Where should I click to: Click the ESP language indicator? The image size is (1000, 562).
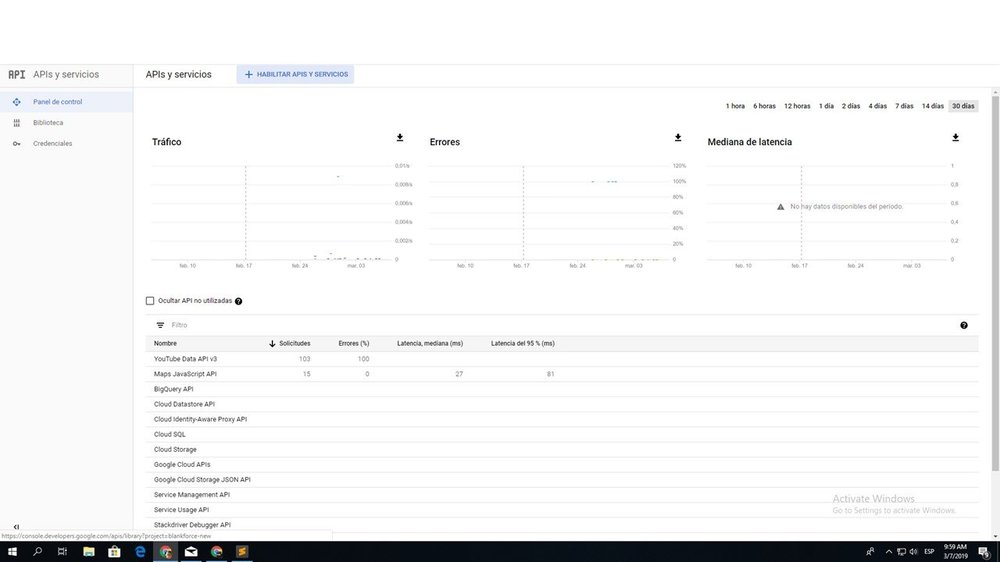coord(929,552)
